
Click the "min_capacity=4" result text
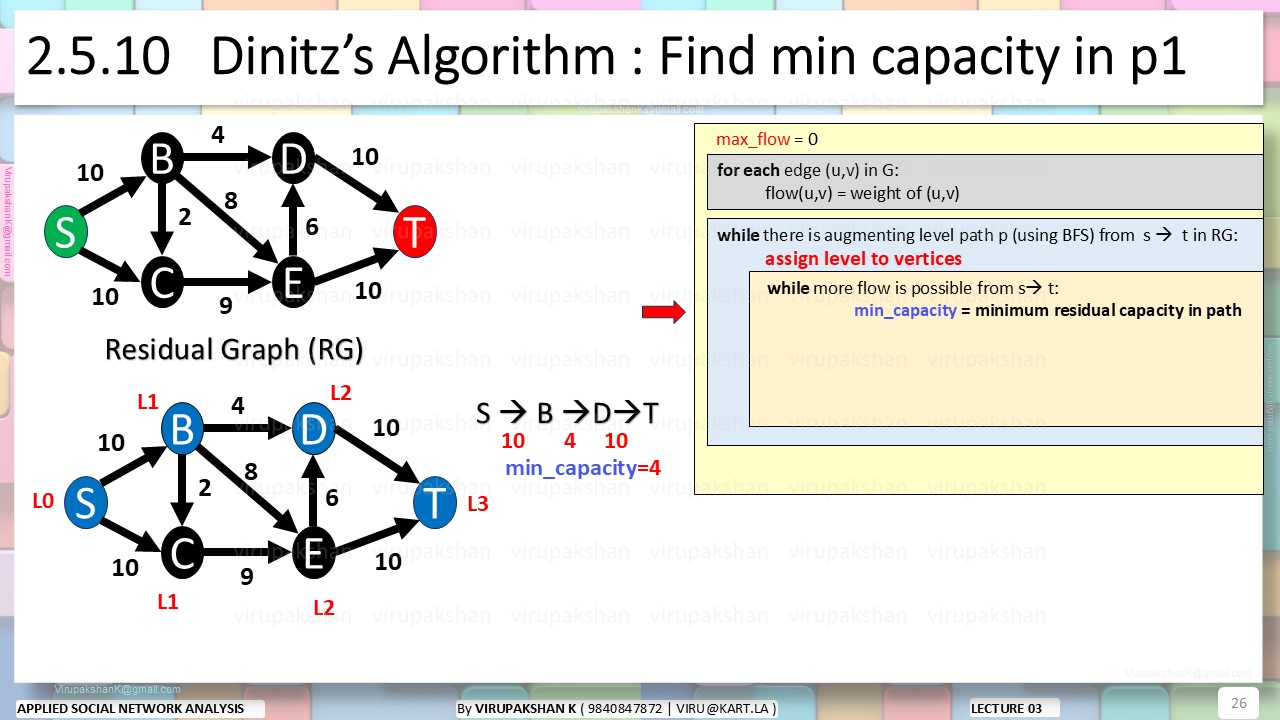click(583, 468)
